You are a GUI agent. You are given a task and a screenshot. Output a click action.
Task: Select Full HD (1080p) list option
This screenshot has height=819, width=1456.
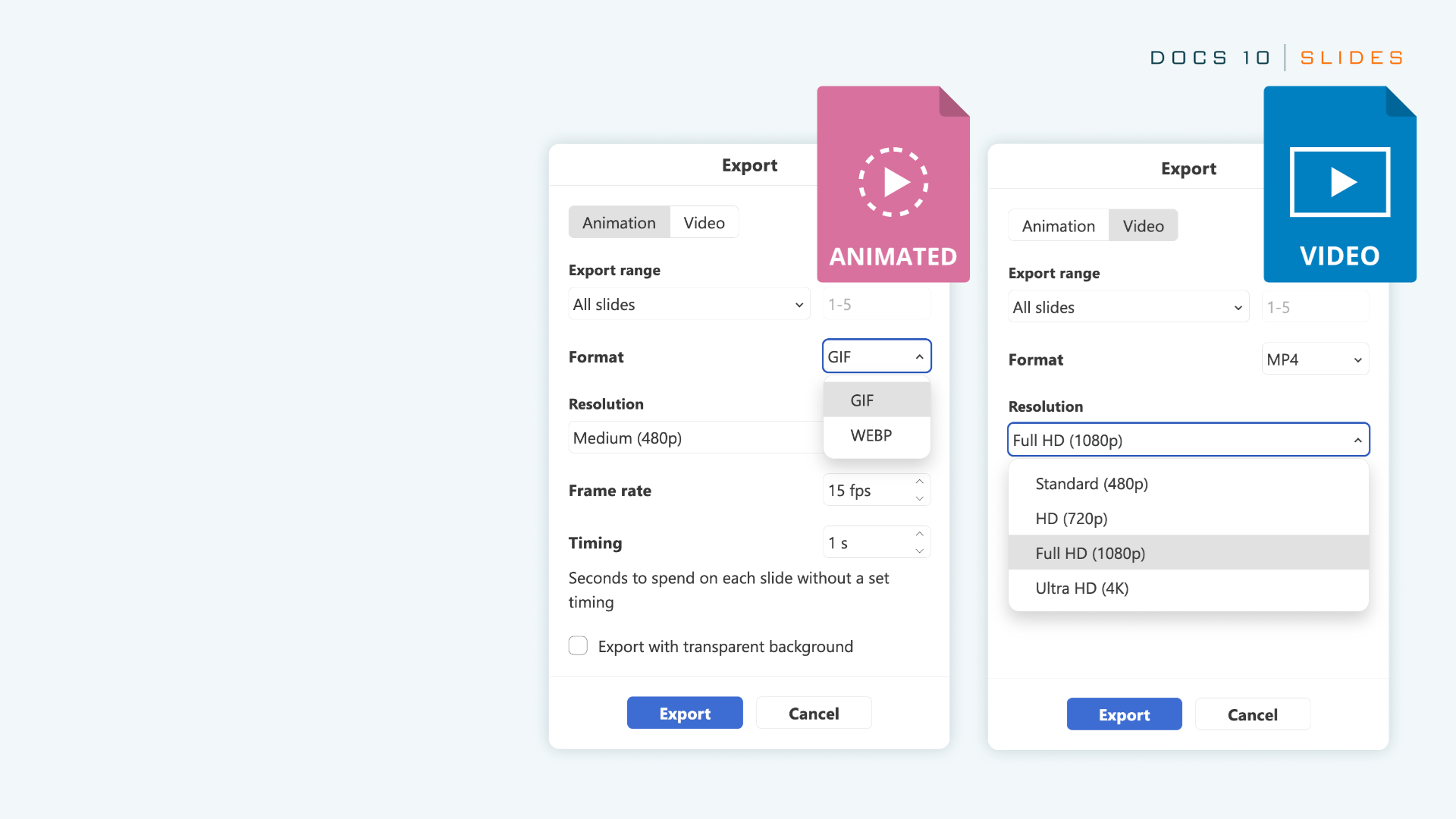pyautogui.click(x=1188, y=553)
